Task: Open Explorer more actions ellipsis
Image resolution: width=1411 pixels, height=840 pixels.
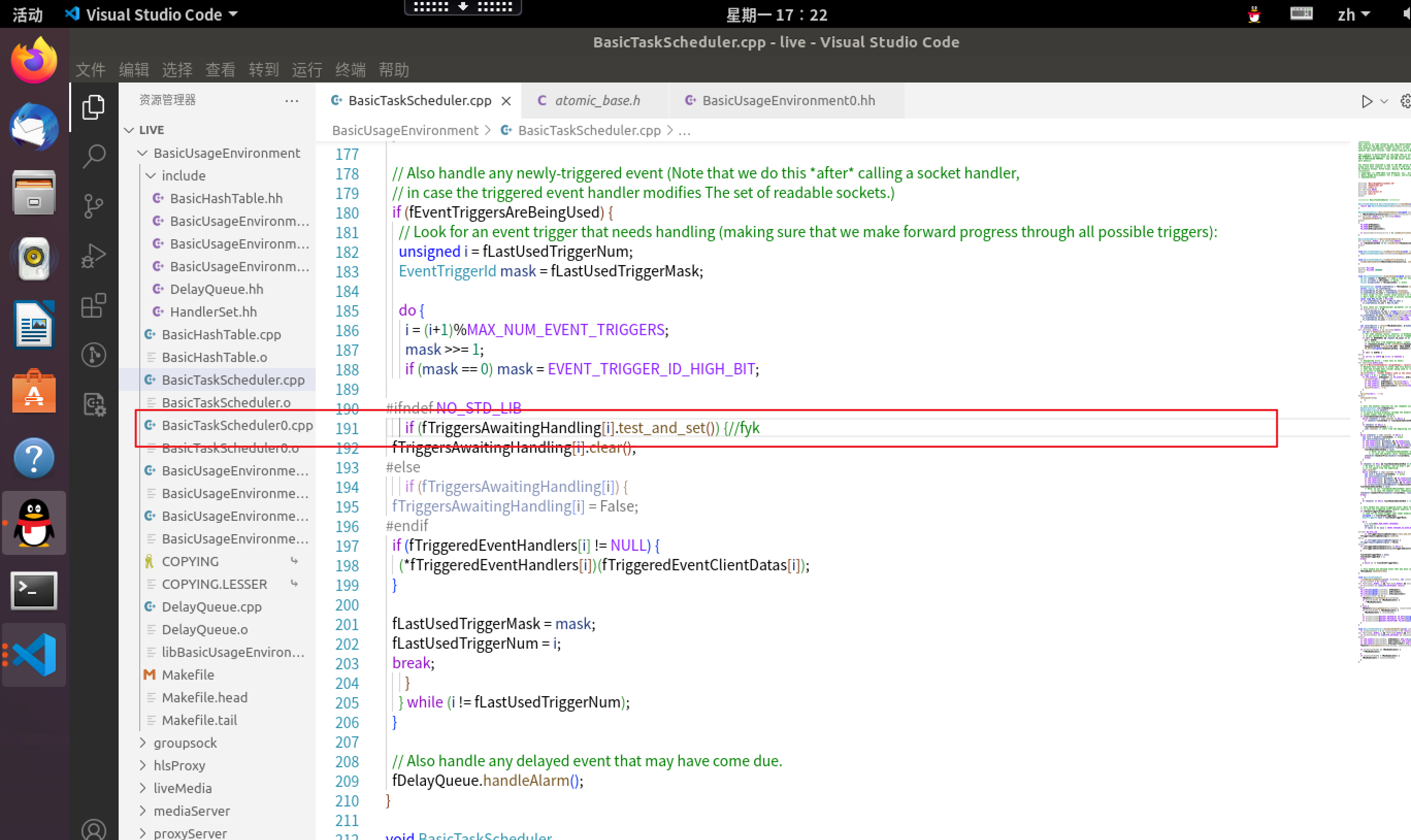Action: (x=291, y=101)
